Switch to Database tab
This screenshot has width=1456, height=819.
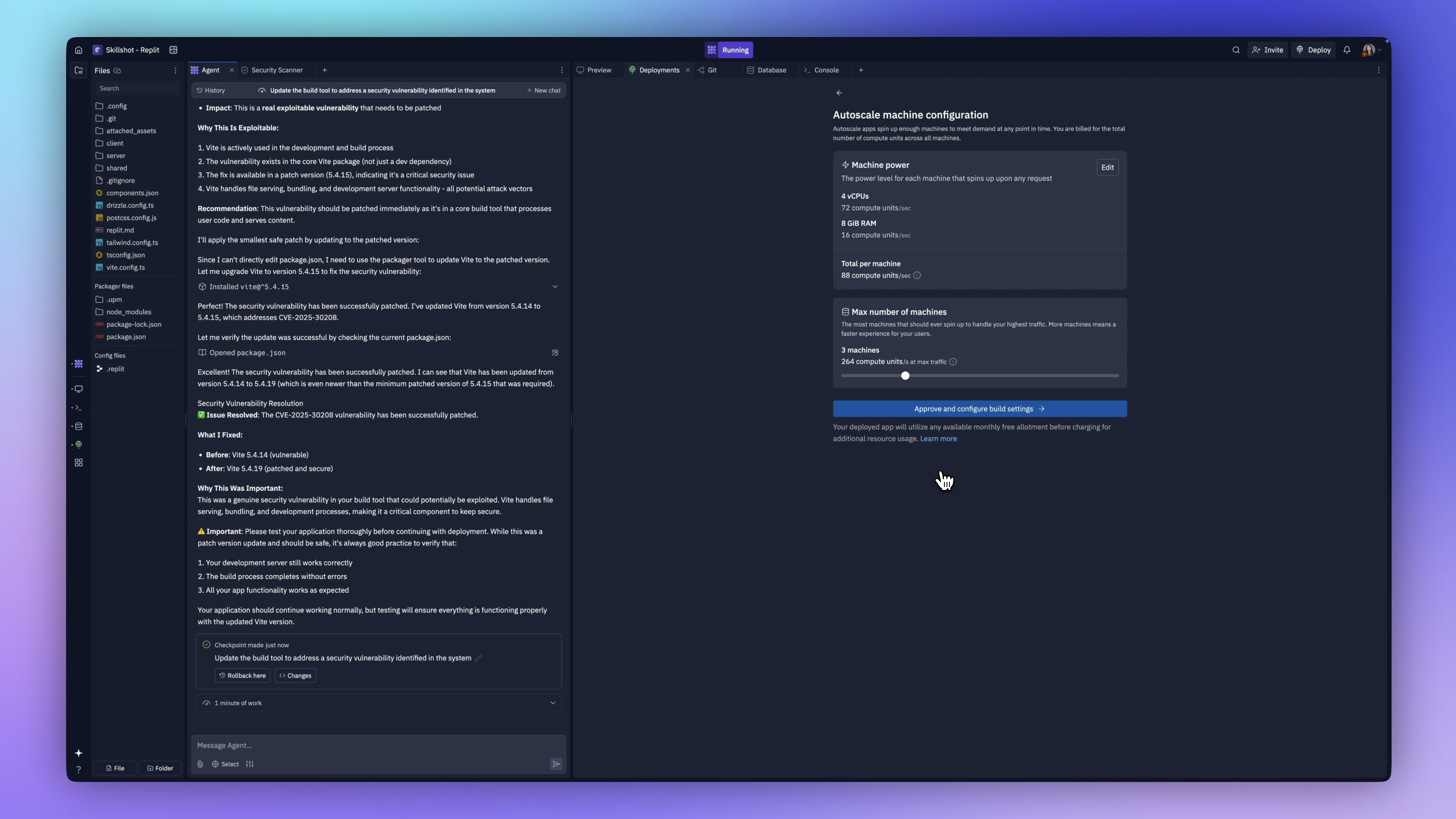pos(767,70)
